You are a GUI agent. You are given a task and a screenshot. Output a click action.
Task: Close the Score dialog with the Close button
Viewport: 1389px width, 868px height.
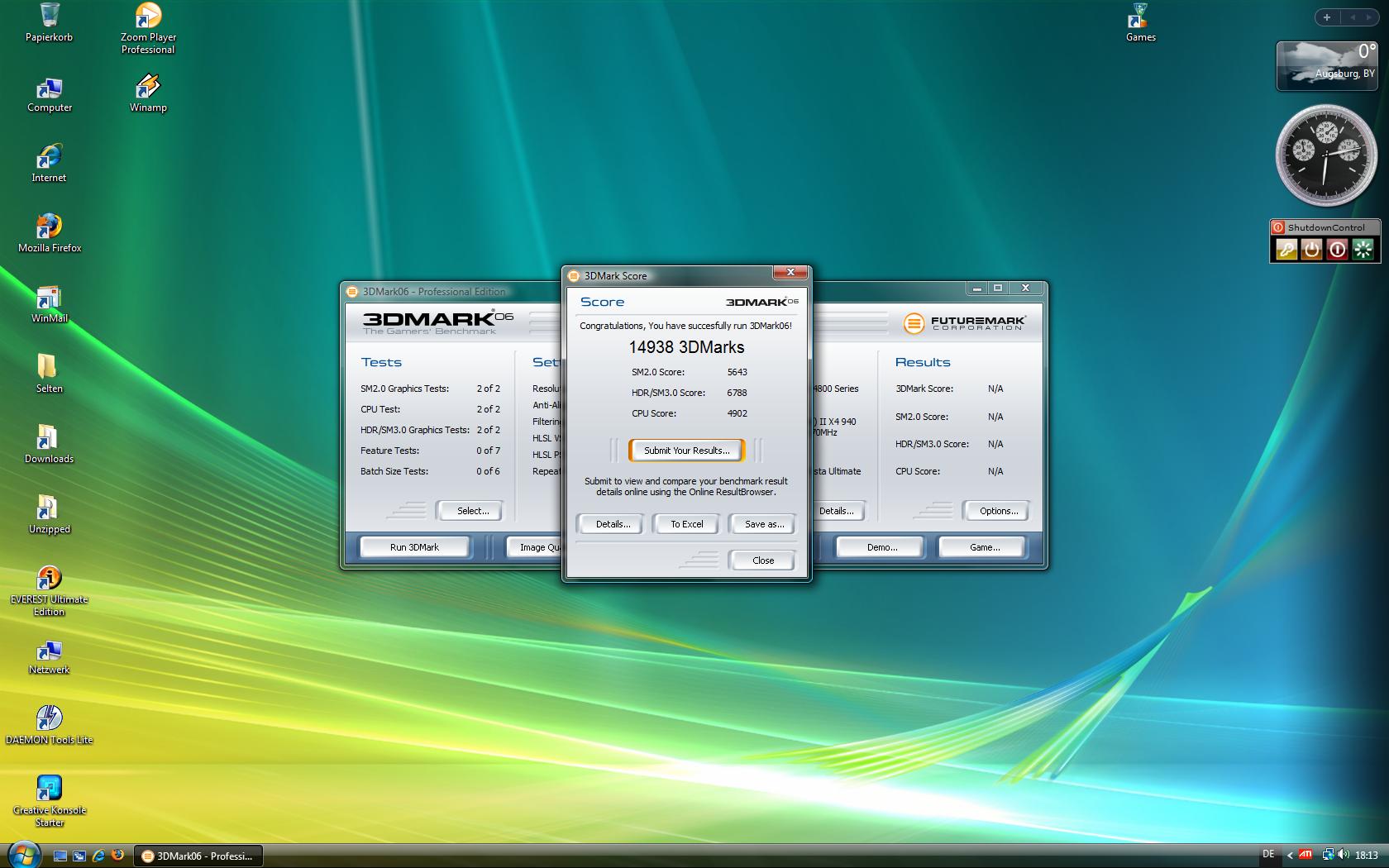pos(762,560)
